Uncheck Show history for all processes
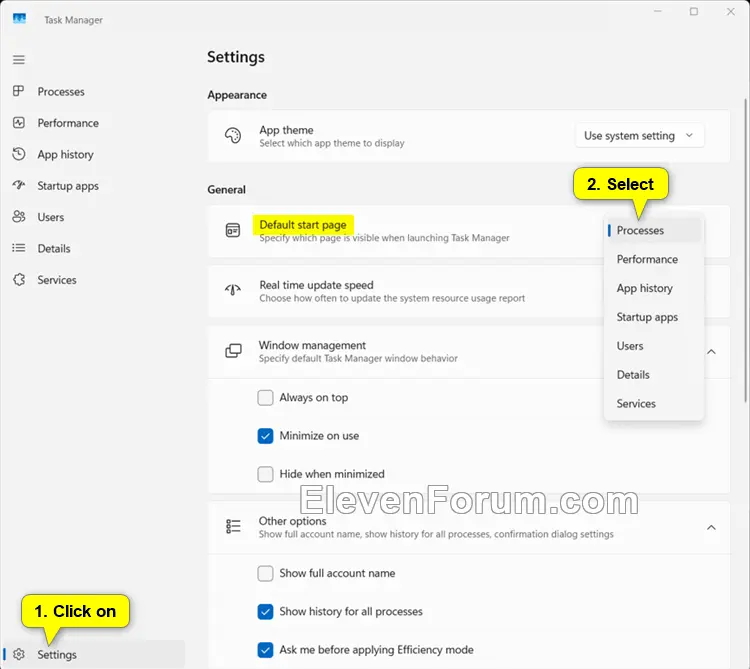The height and width of the screenshot is (669, 750). [265, 611]
